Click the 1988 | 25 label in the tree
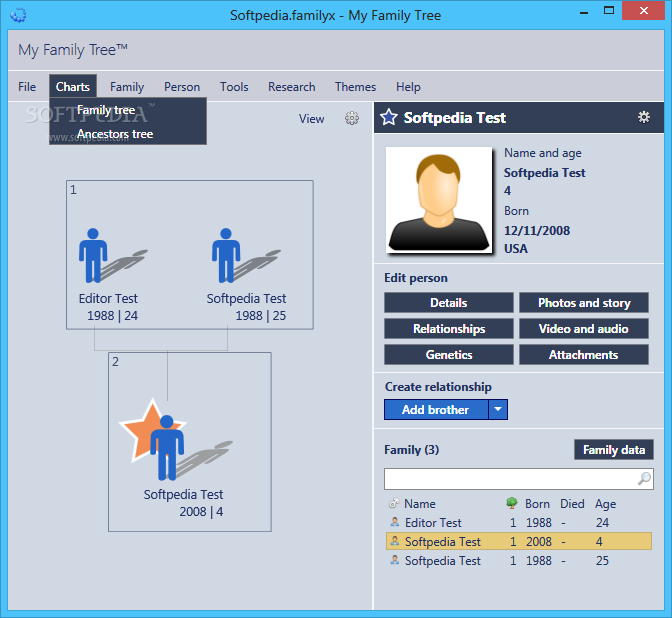Viewport: 672px width, 618px height. pos(261,315)
